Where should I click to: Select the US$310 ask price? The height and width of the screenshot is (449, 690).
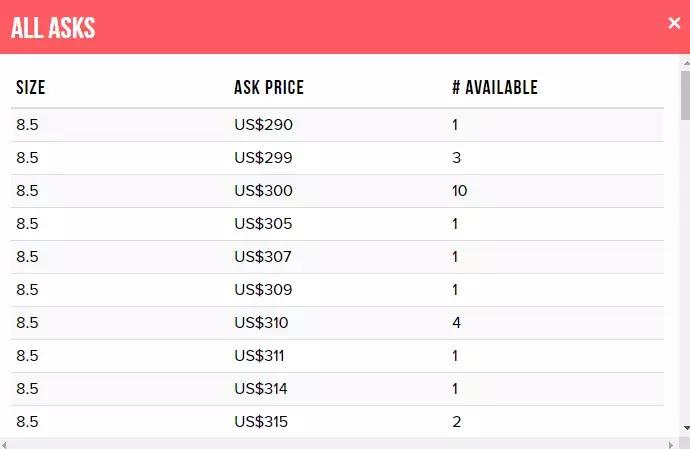pyautogui.click(x=261, y=323)
